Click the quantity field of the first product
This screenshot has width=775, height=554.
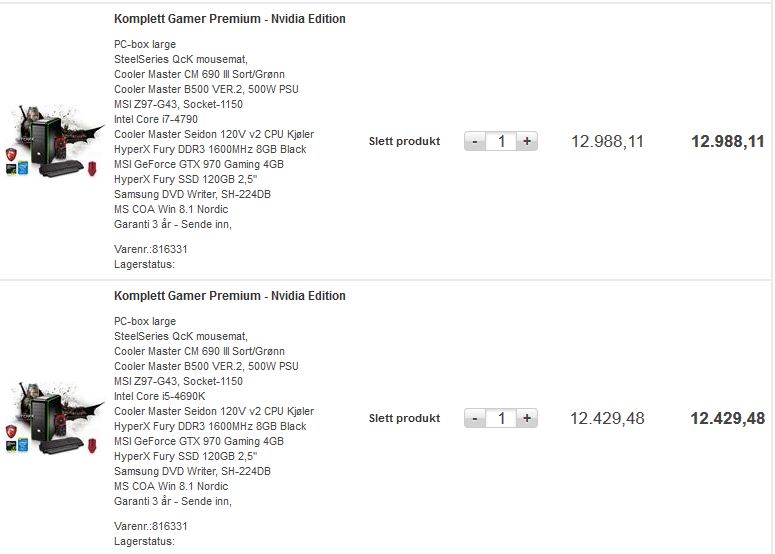pyautogui.click(x=501, y=141)
